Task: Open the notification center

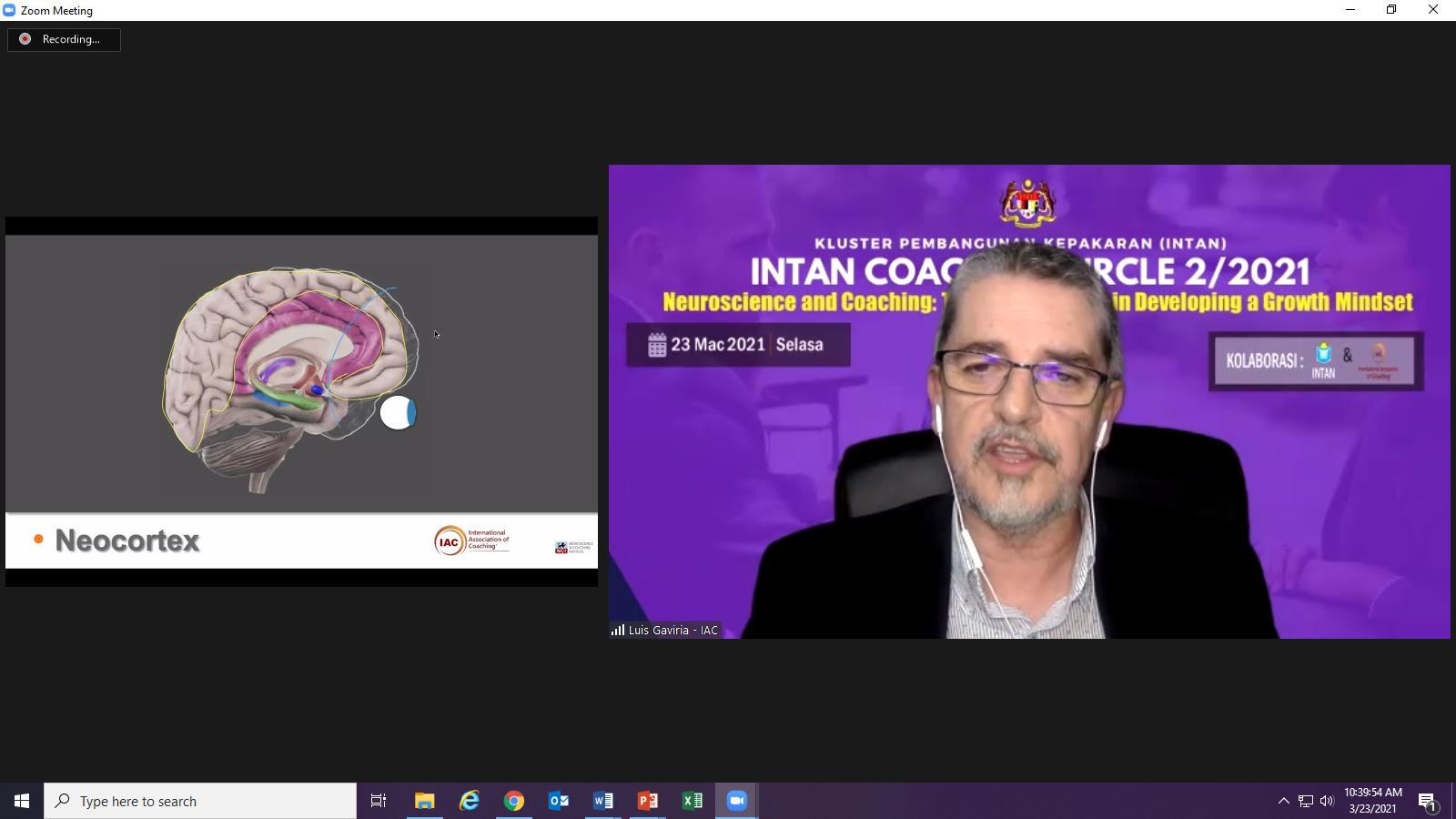Action: (1427, 801)
